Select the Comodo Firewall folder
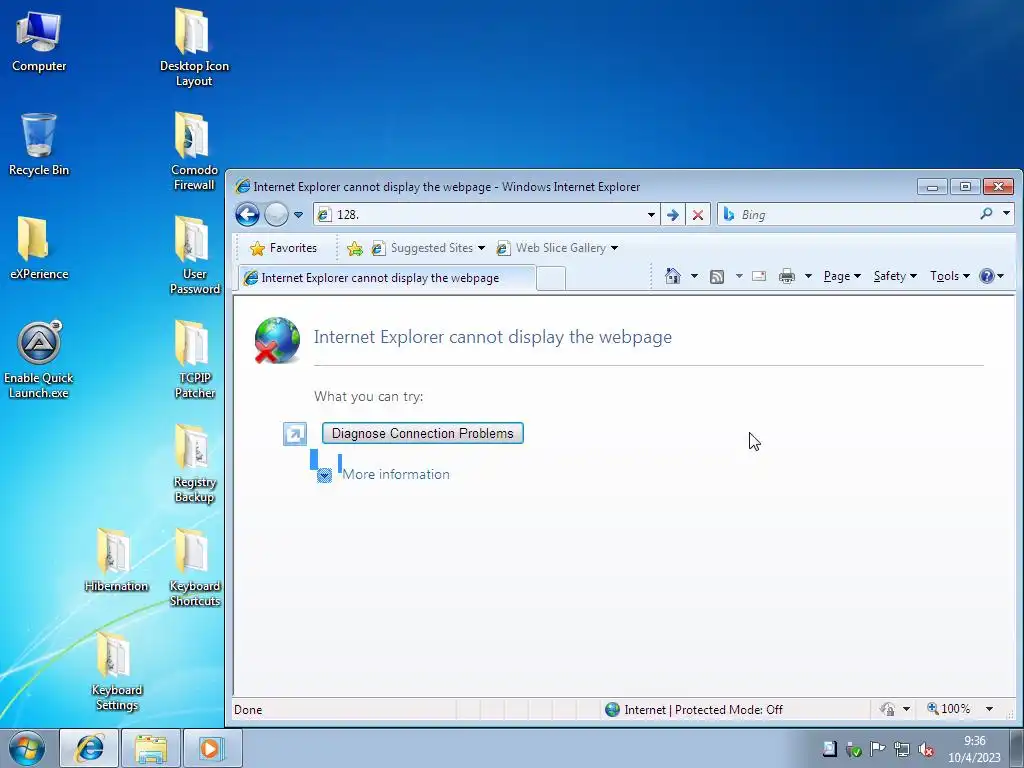 coord(194,152)
